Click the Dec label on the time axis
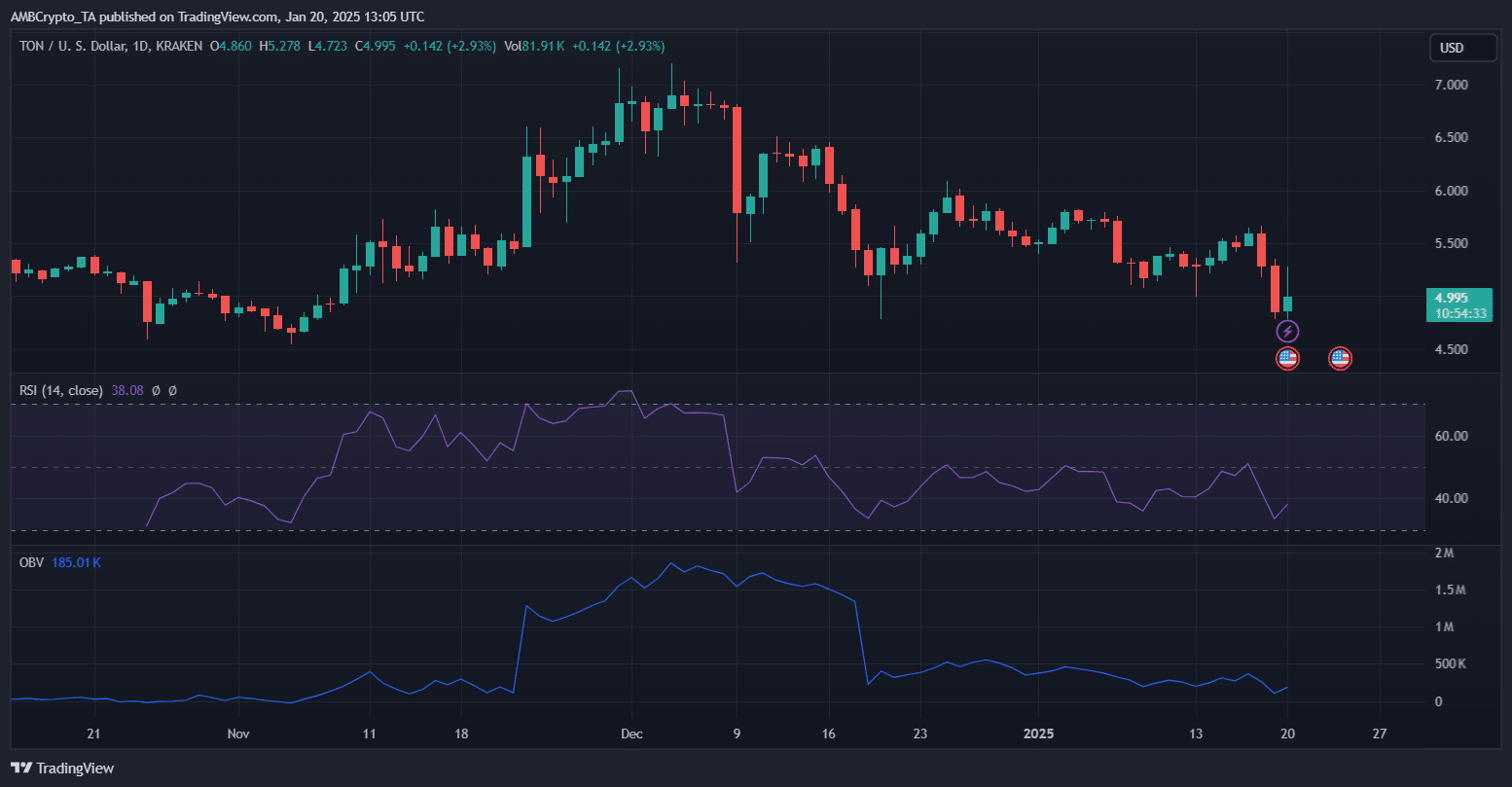 coord(630,734)
